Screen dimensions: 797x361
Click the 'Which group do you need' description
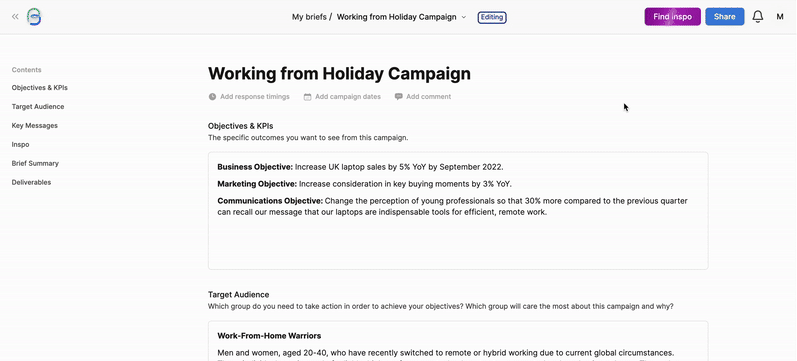(x=441, y=306)
